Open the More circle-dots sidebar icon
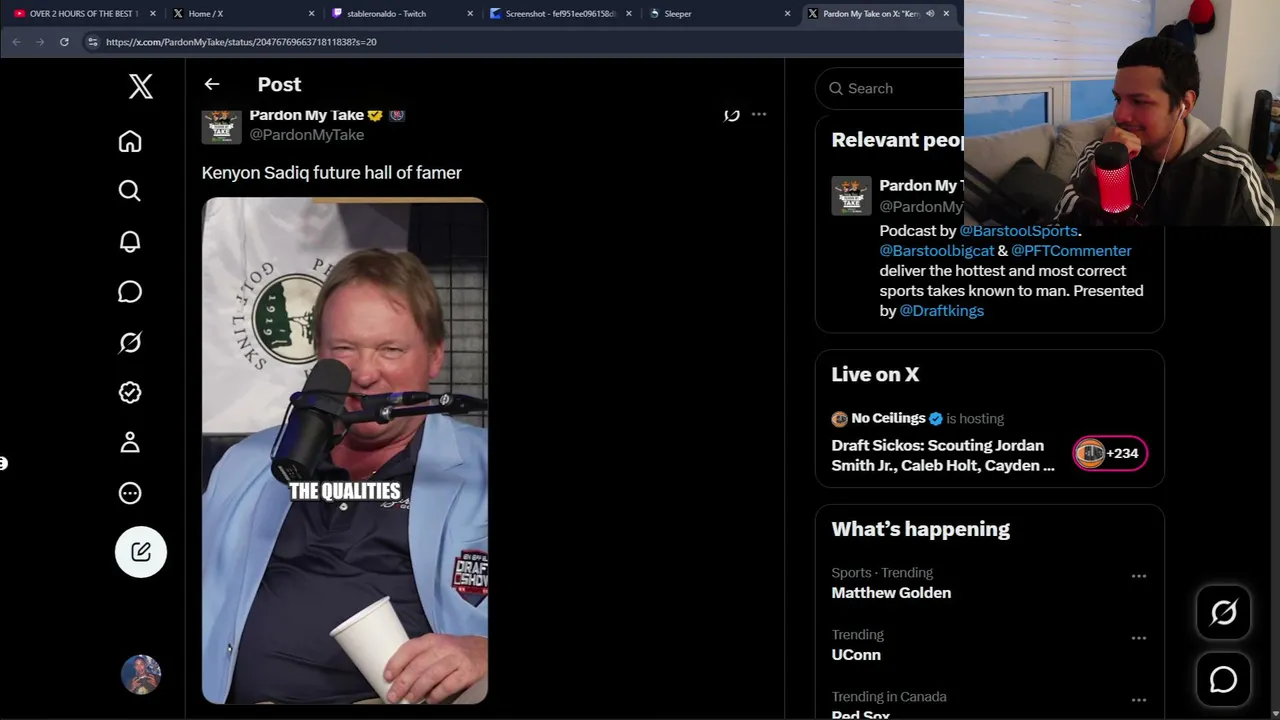The height and width of the screenshot is (720, 1280). coord(130,493)
